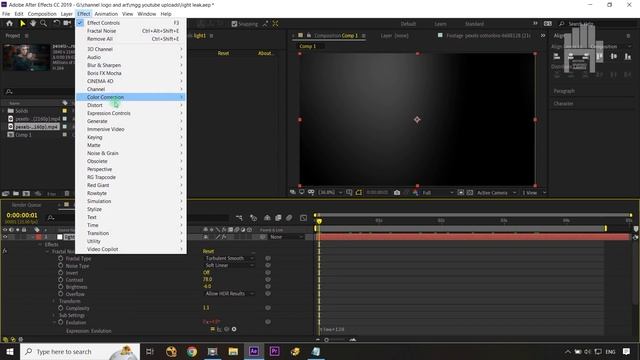
Task: Click the shy layers icon in timeline
Action: pyautogui.click(x=267, y=218)
